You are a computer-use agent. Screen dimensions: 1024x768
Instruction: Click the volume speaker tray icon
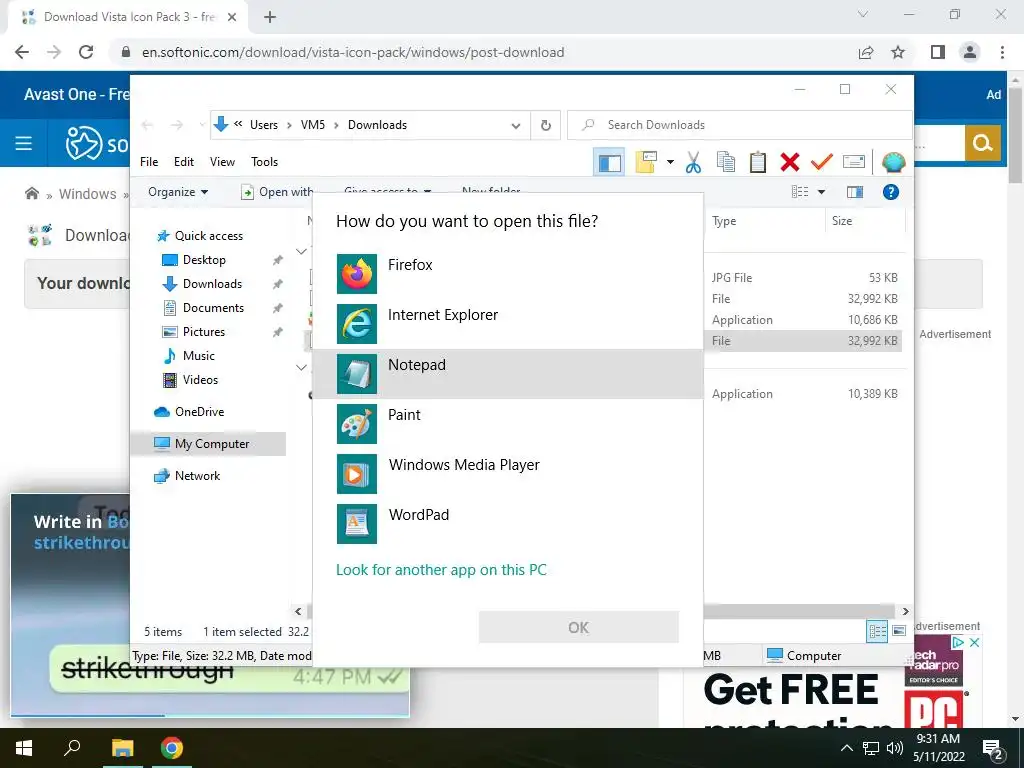pos(894,748)
